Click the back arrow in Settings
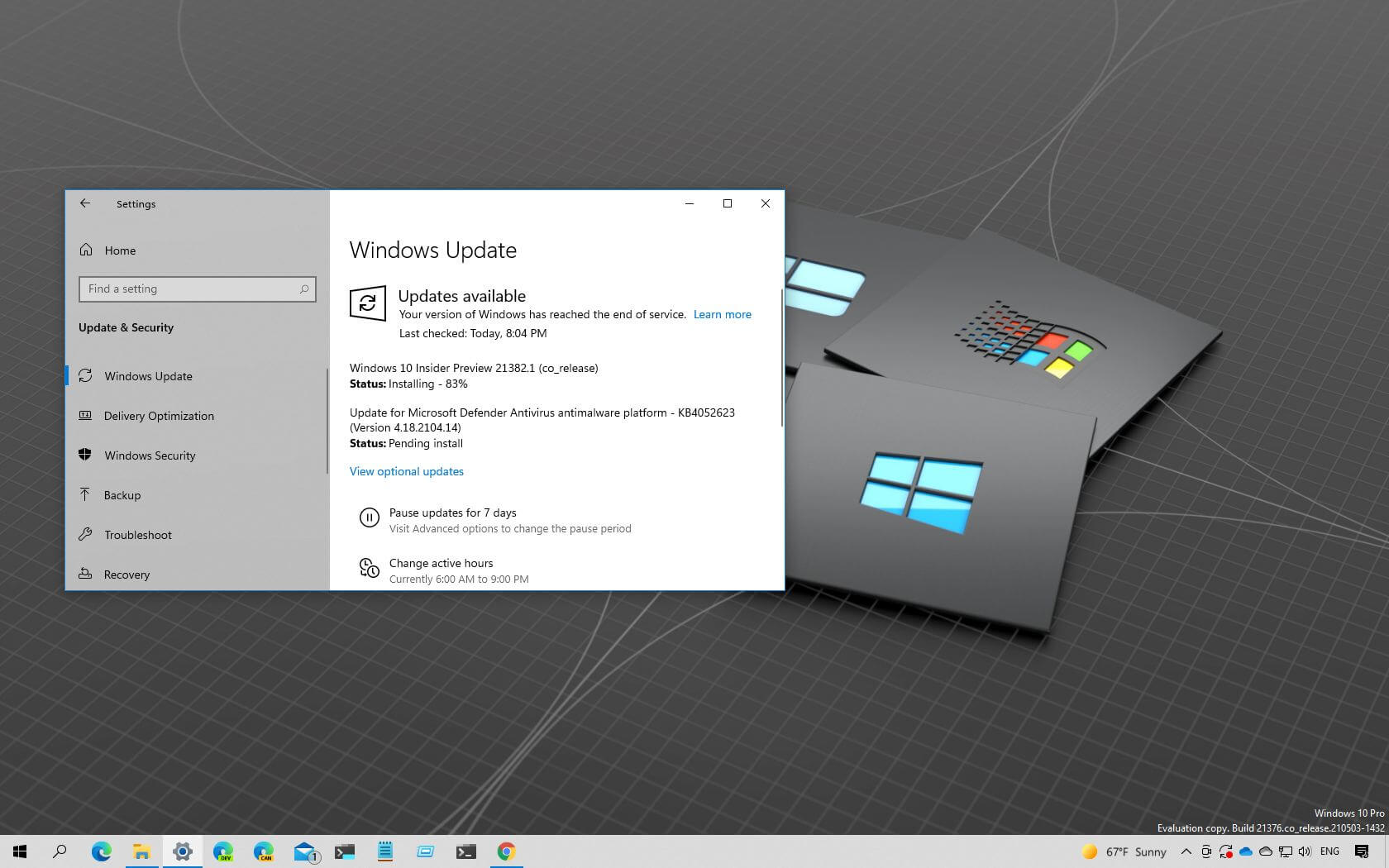The height and width of the screenshot is (868, 1389). point(85,203)
